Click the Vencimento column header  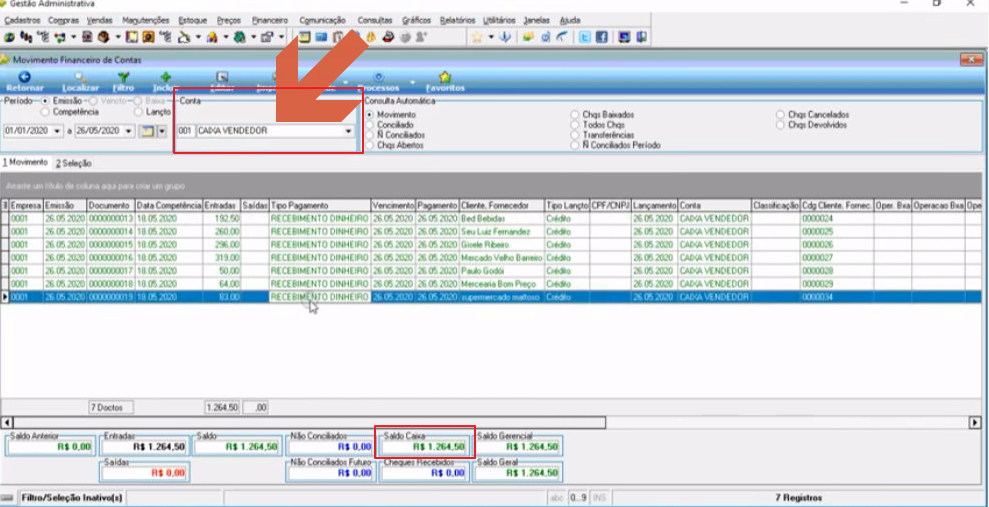[x=392, y=206]
